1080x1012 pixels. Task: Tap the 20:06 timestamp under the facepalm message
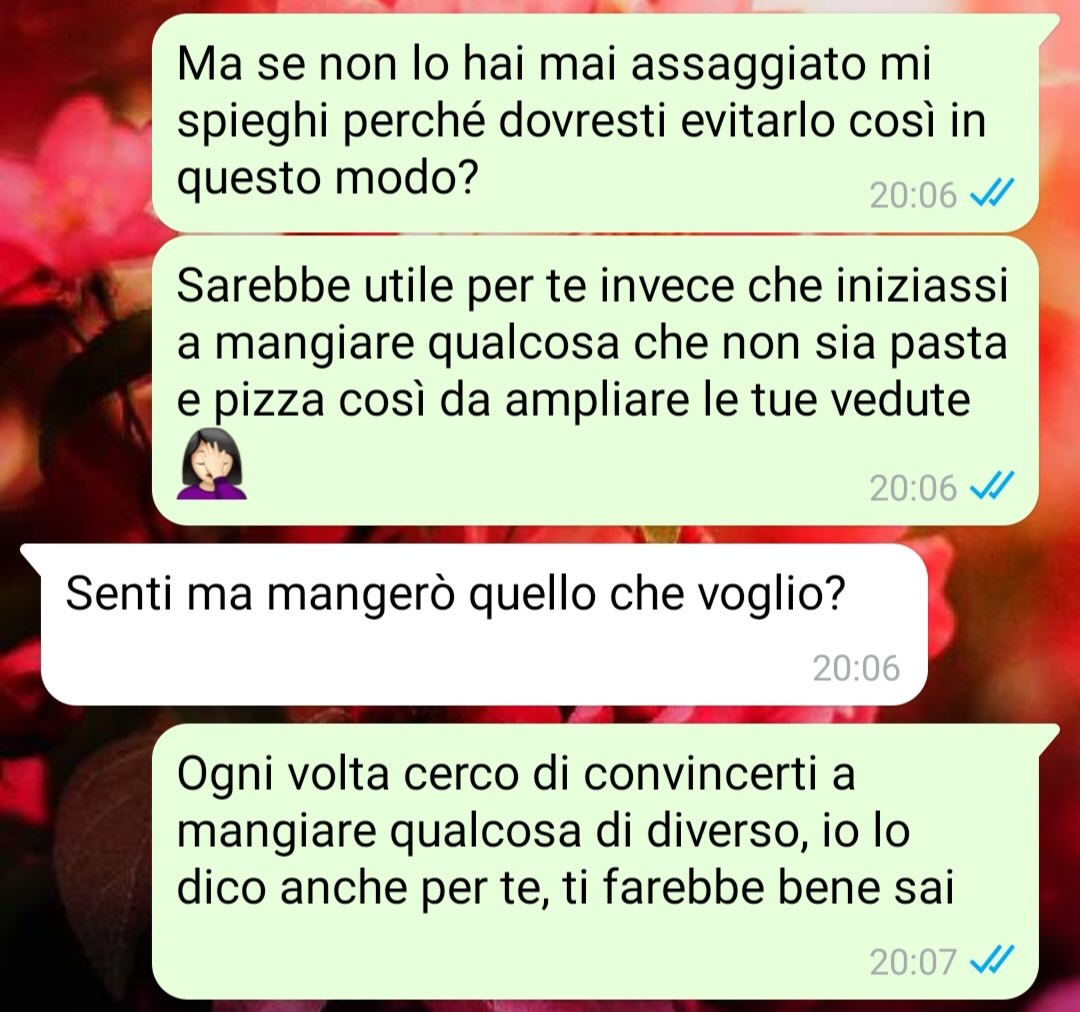(x=913, y=488)
